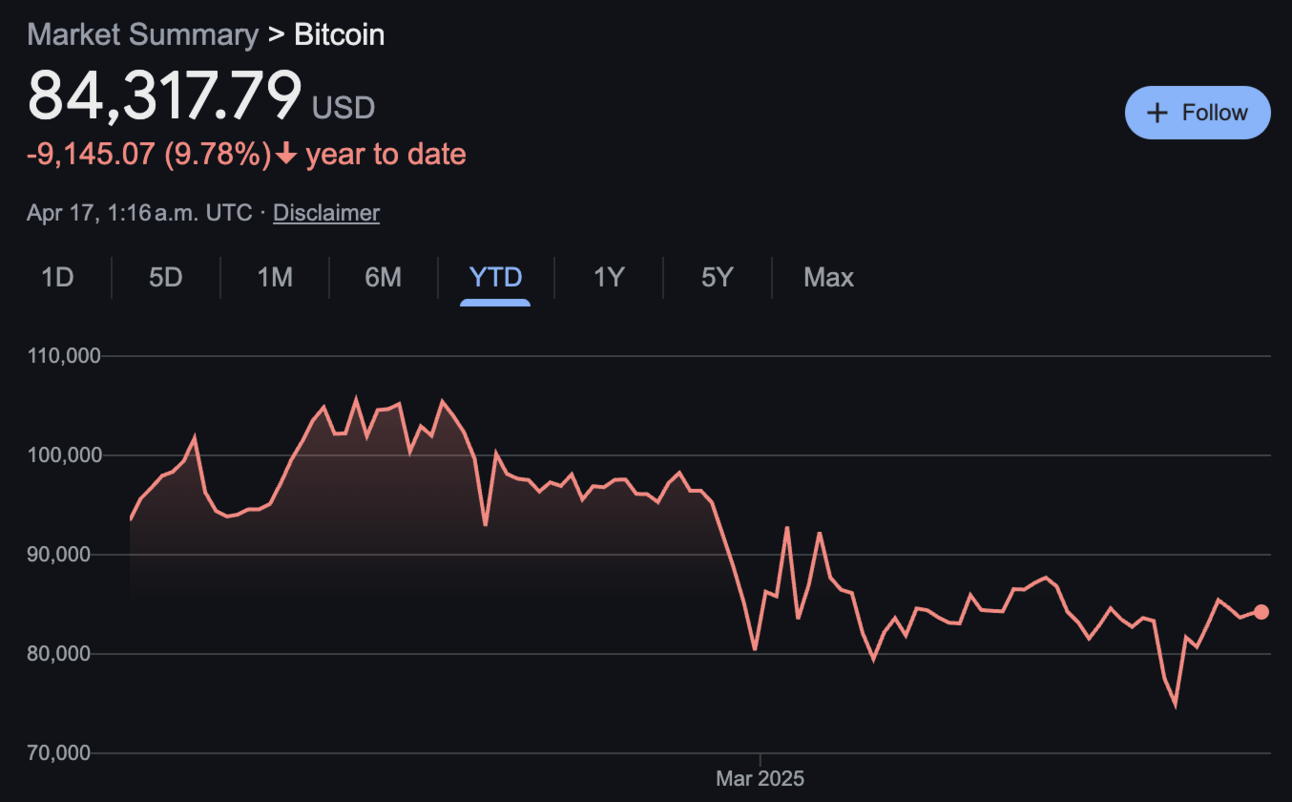Click the Bitcoin title text
This screenshot has height=802, width=1292.
click(x=339, y=34)
